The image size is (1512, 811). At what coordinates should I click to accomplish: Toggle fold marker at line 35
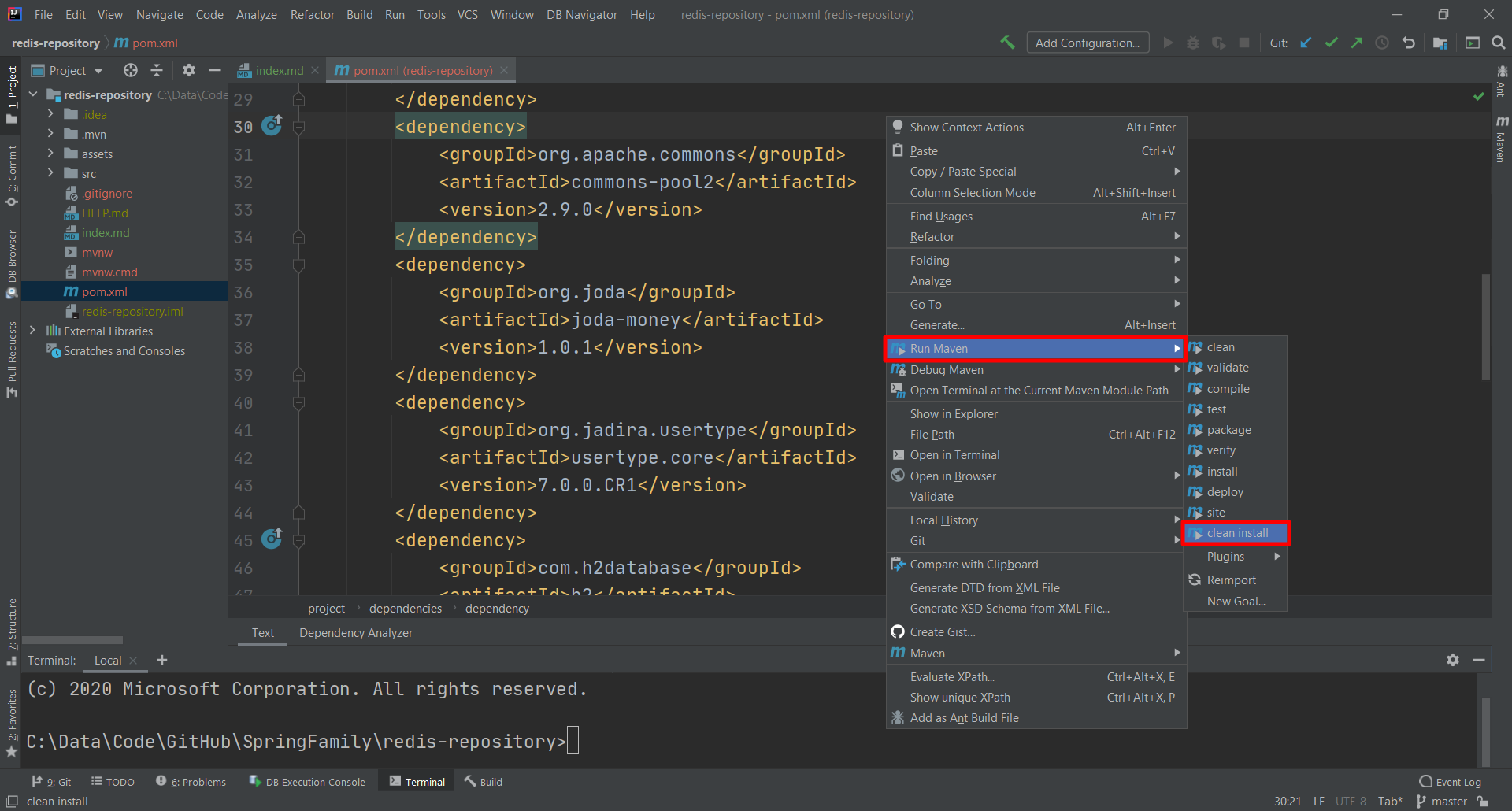click(x=298, y=265)
